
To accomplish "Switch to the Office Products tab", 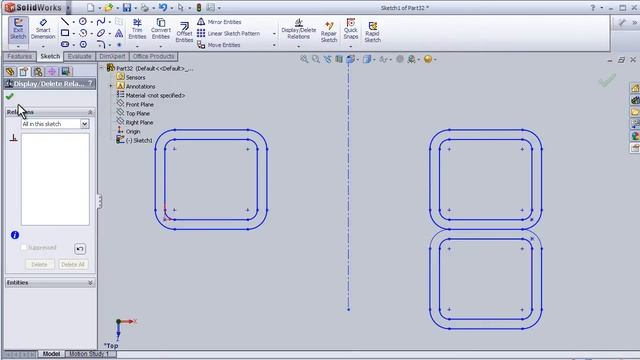I will pos(153,56).
